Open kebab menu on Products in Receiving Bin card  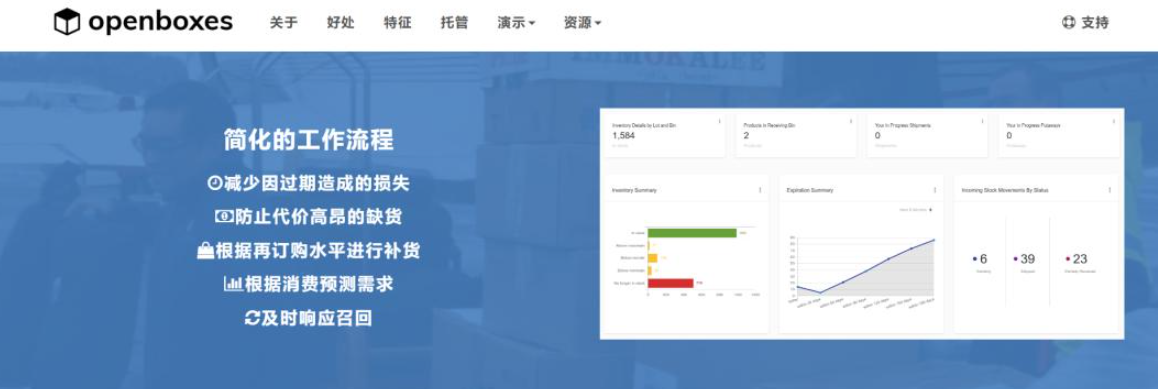(851, 121)
